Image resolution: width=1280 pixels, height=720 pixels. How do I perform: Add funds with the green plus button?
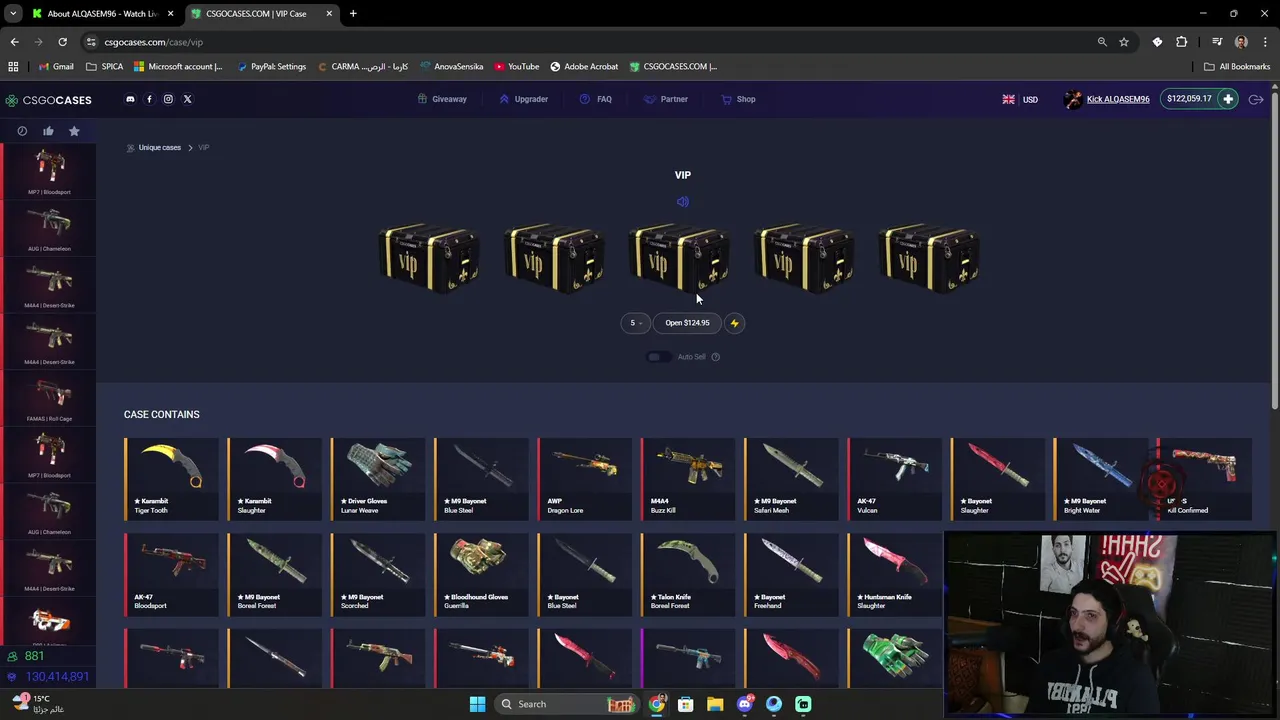point(1228,99)
